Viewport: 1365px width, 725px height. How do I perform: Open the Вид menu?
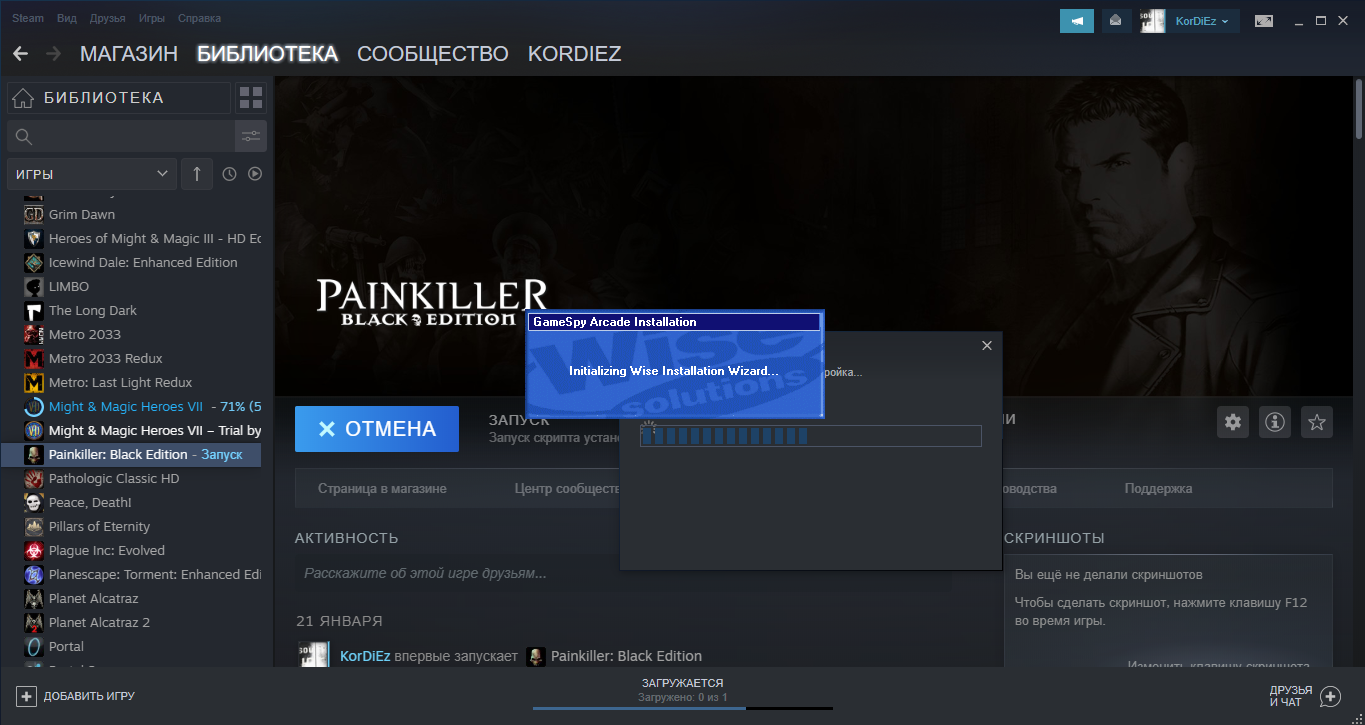[67, 19]
